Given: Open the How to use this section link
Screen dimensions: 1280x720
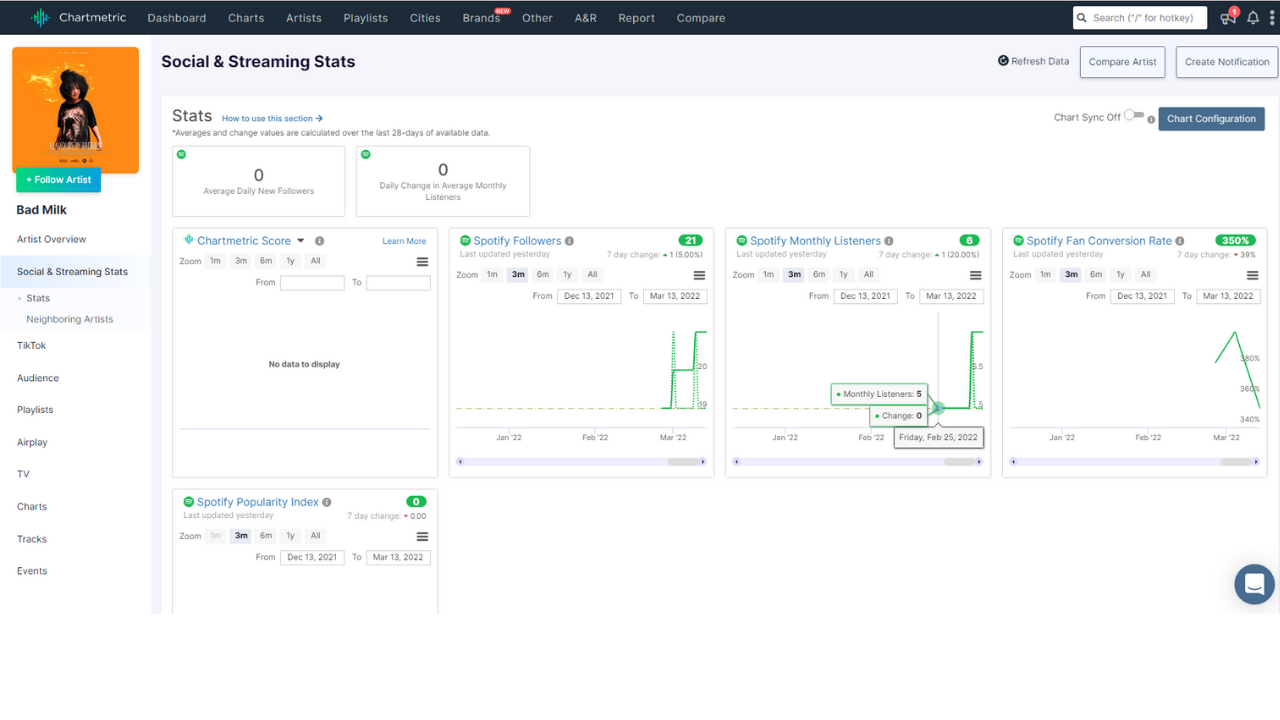Looking at the screenshot, I should (272, 119).
